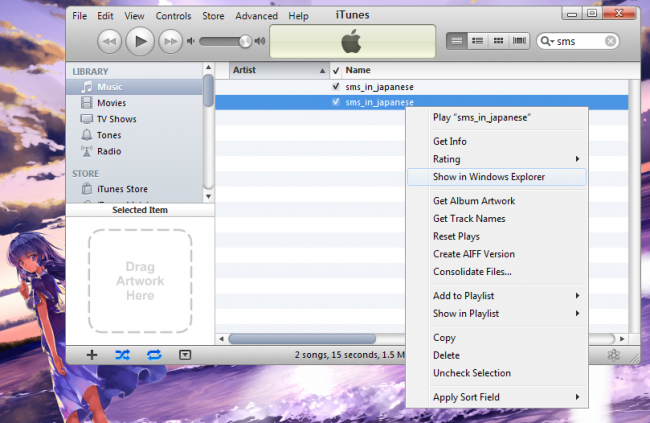Choose Create AIFF Version
This screenshot has width=650, height=423.
click(x=497, y=254)
